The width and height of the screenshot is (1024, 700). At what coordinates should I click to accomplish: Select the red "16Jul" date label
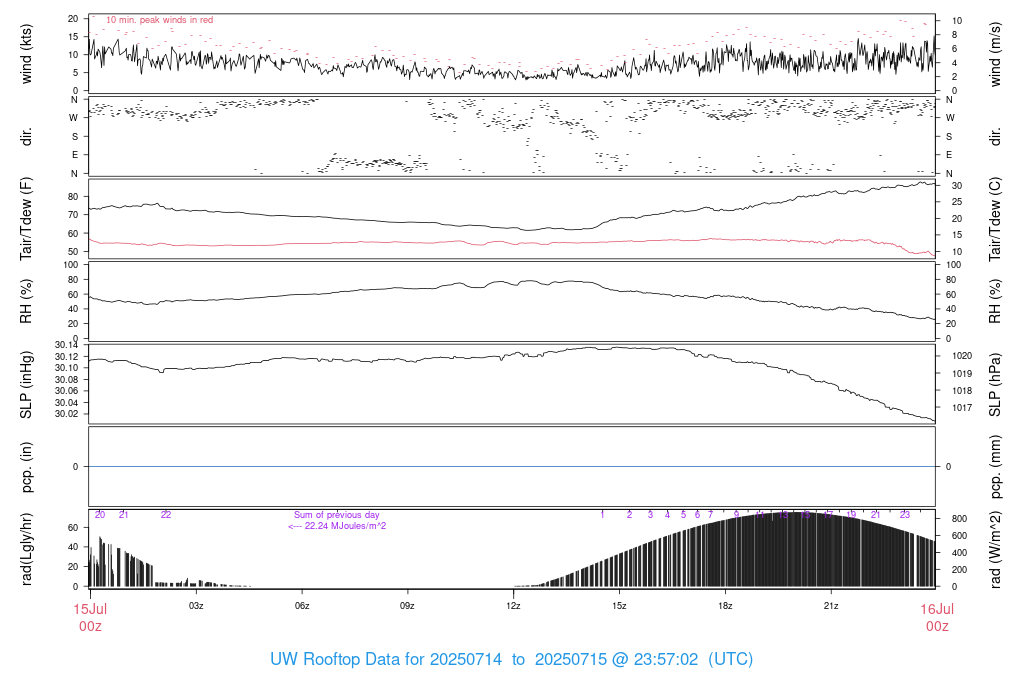tap(937, 609)
